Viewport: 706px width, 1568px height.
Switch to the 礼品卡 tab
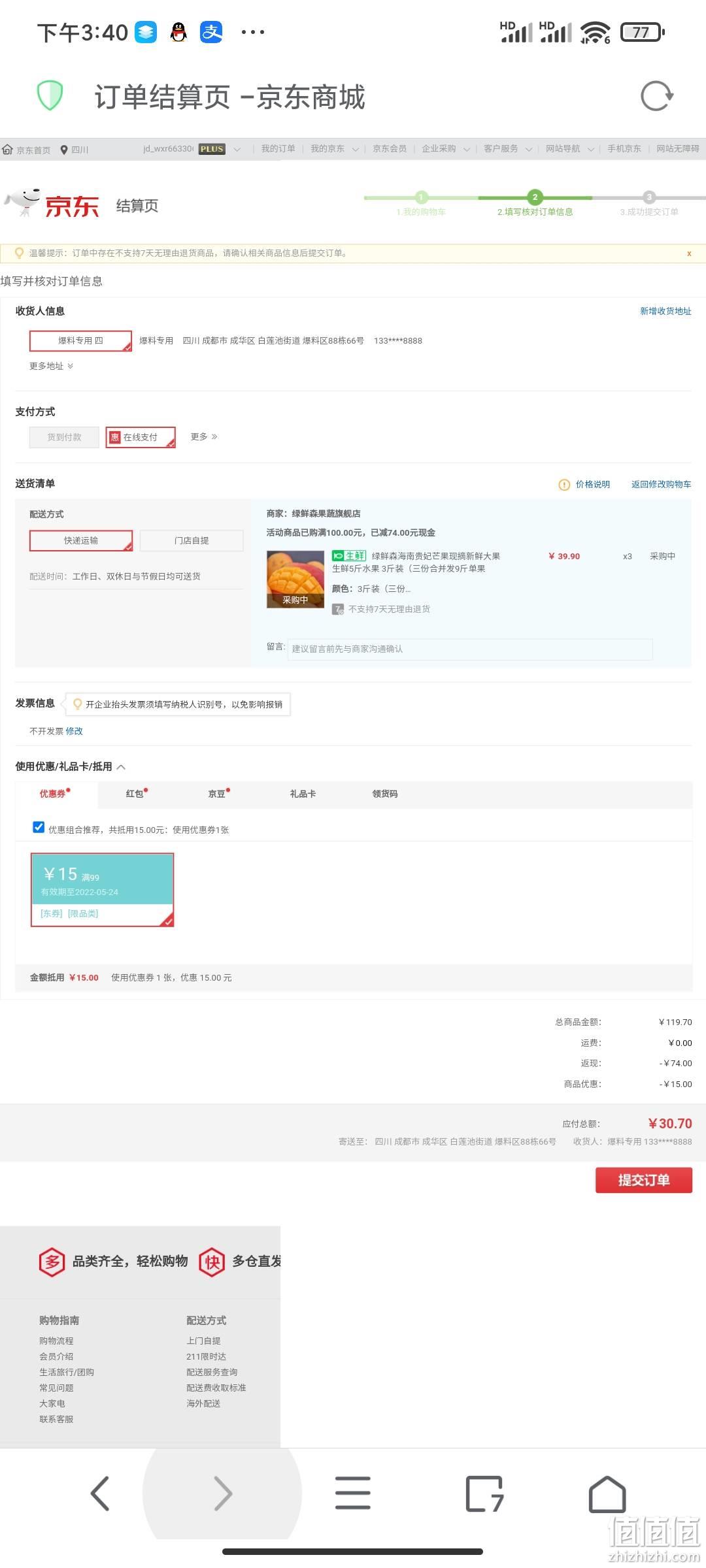[x=303, y=794]
